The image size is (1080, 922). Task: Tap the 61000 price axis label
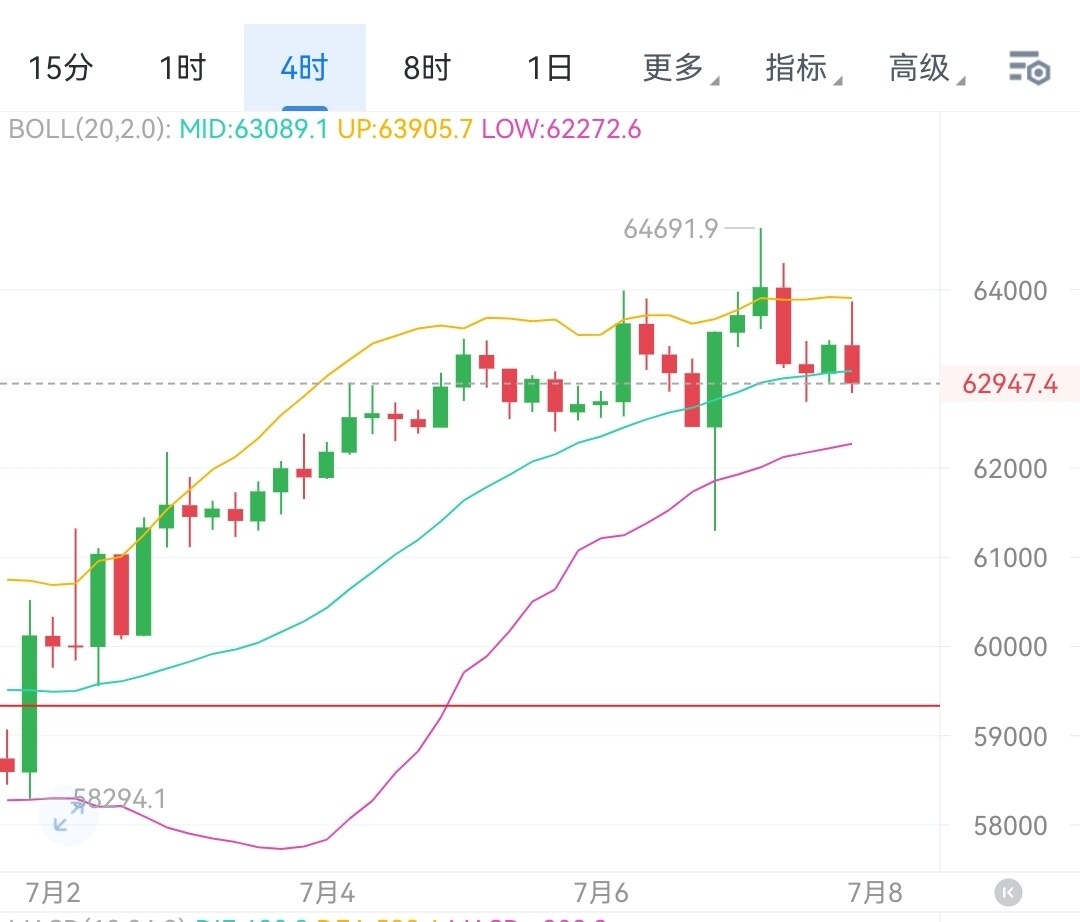tap(1010, 558)
